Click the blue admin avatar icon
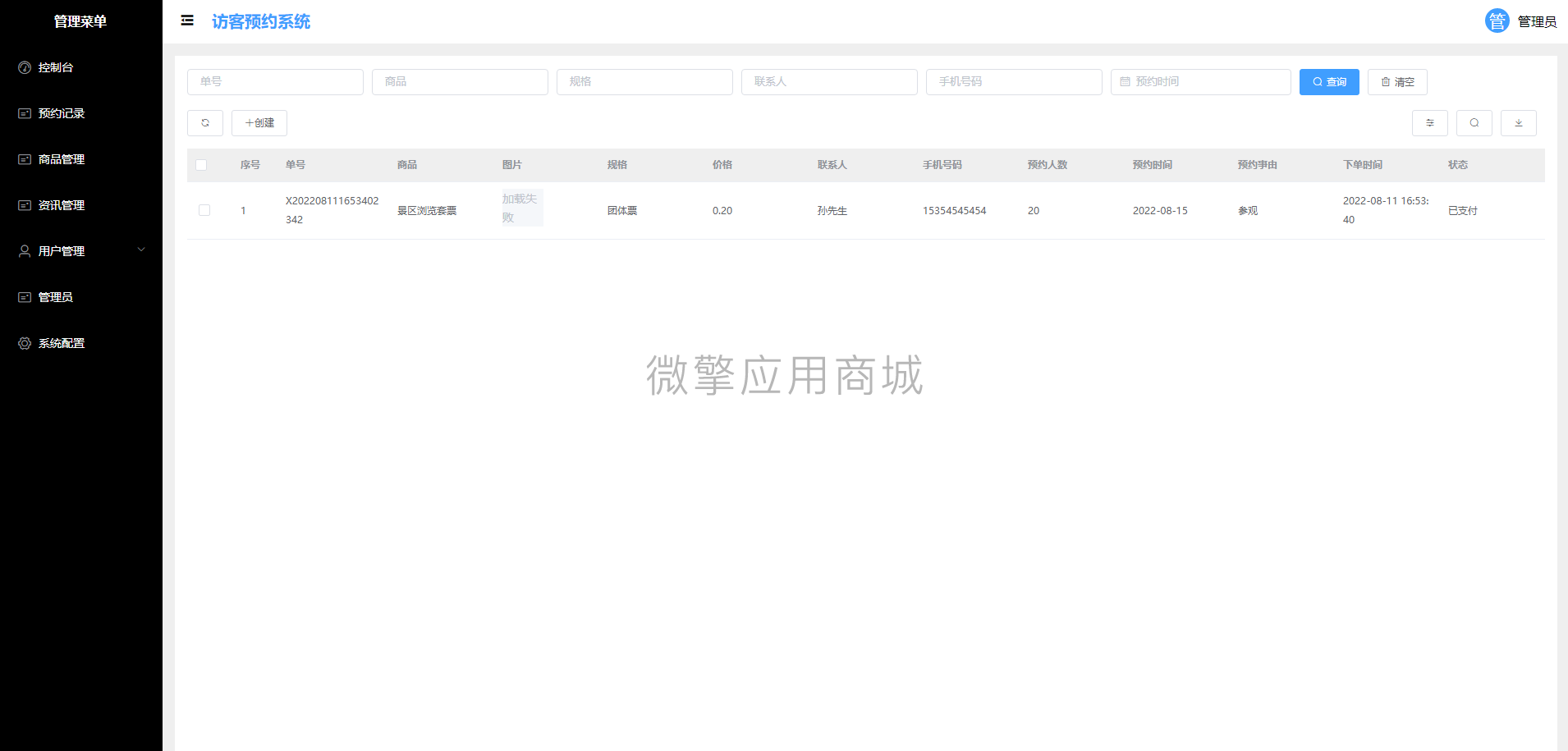Image resolution: width=1568 pixels, height=751 pixels. click(x=1497, y=21)
